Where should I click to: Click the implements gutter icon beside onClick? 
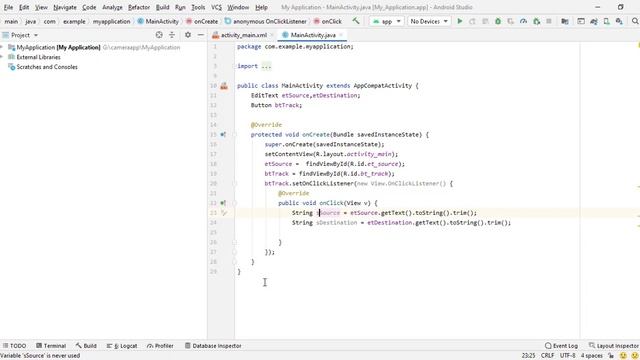click(223, 203)
